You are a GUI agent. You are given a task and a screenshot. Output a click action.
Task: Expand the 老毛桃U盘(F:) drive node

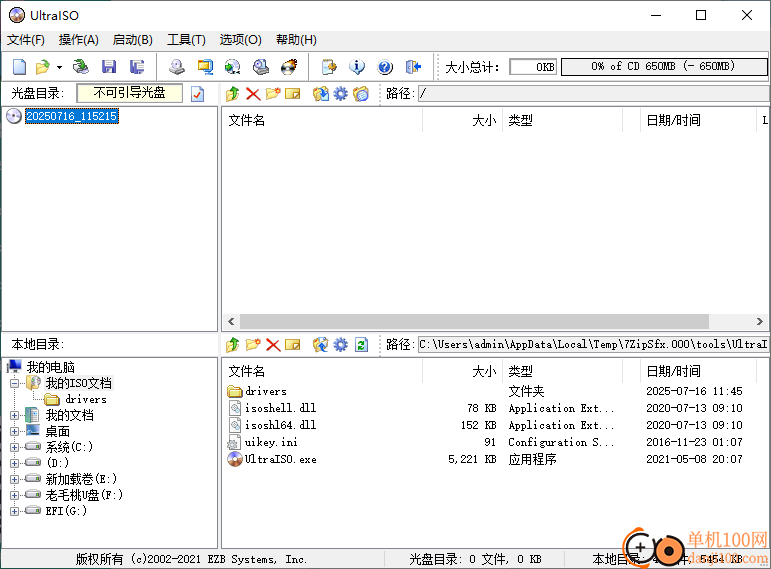[x=15, y=495]
